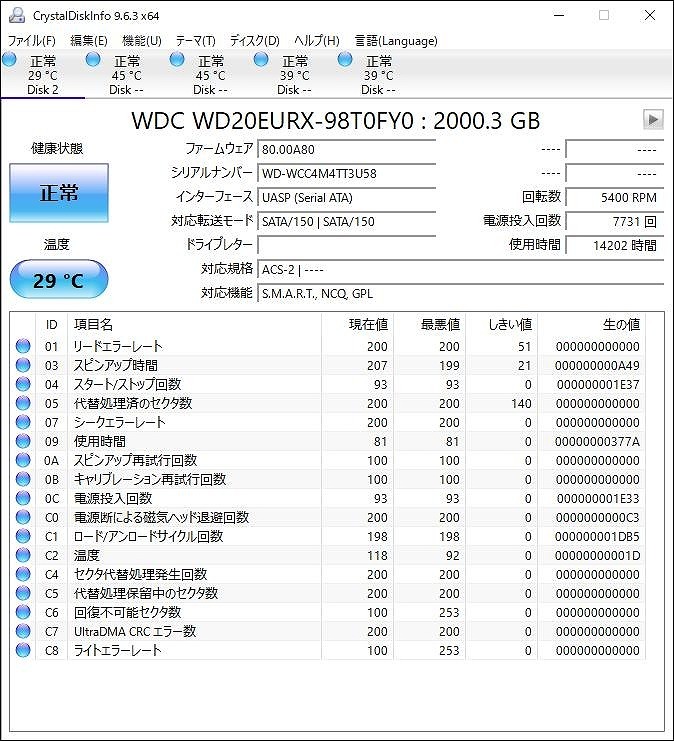
Task: Click the next disk arrow button
Action: pos(653,120)
